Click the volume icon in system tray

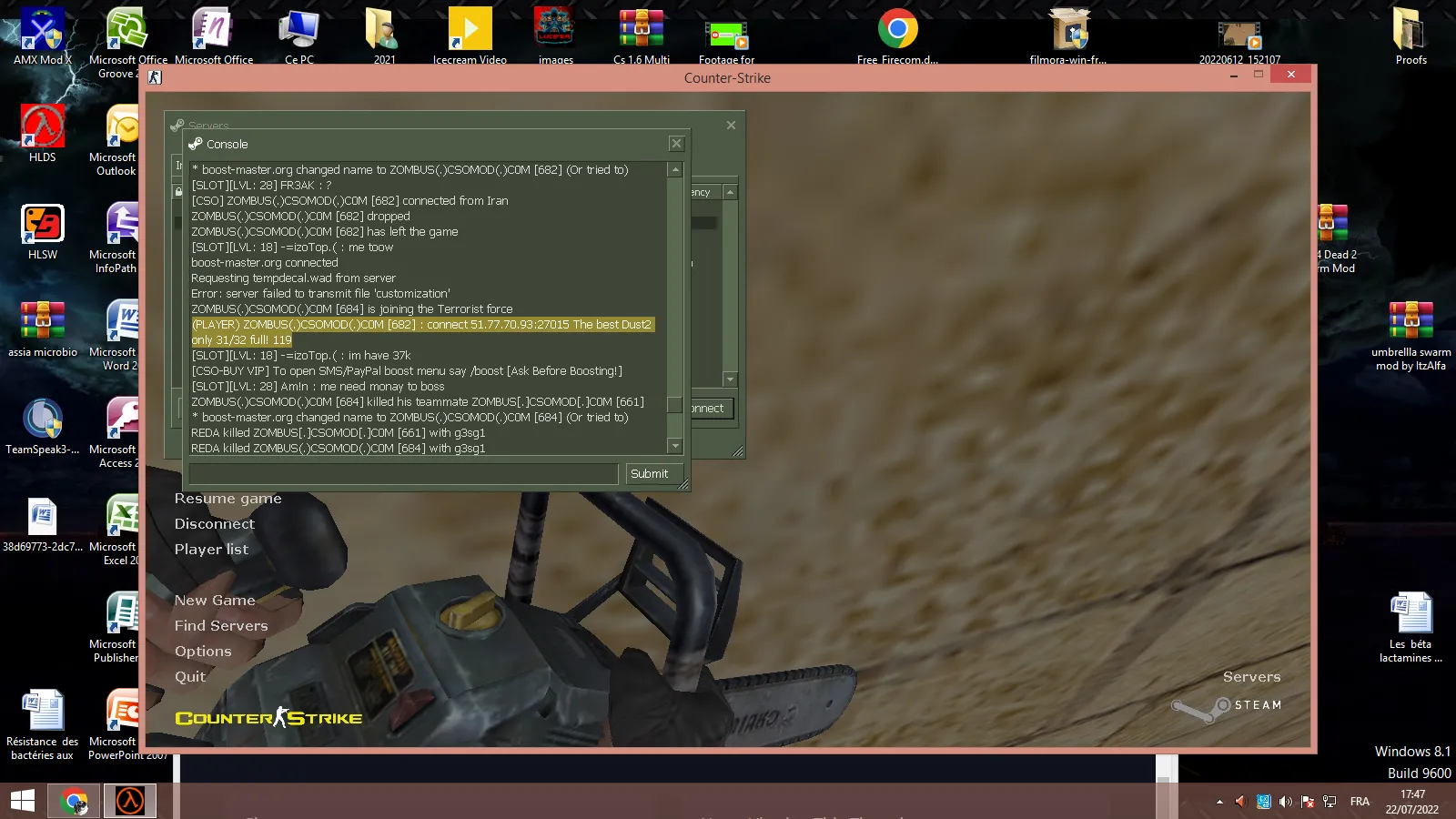point(1285,802)
